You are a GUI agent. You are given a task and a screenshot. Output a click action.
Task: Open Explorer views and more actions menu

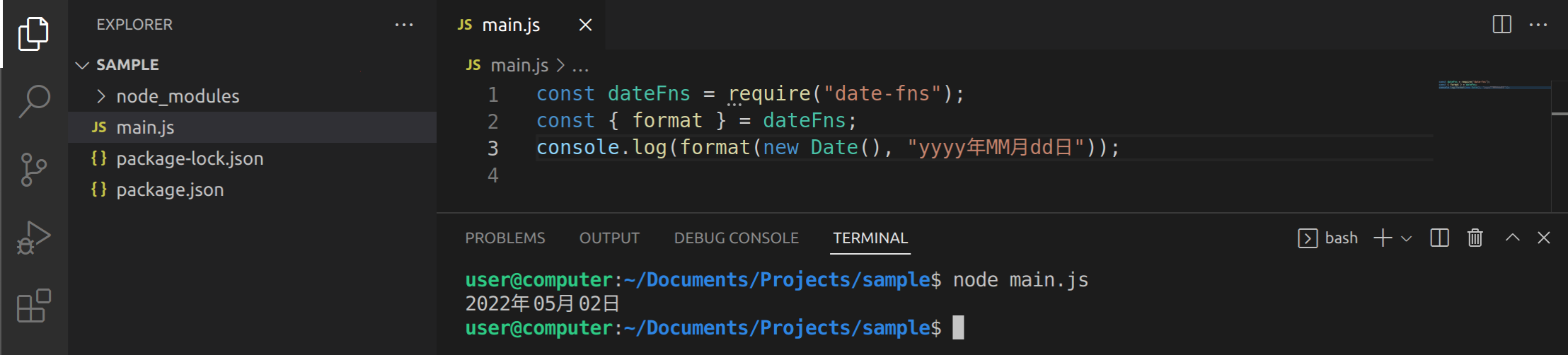403,25
